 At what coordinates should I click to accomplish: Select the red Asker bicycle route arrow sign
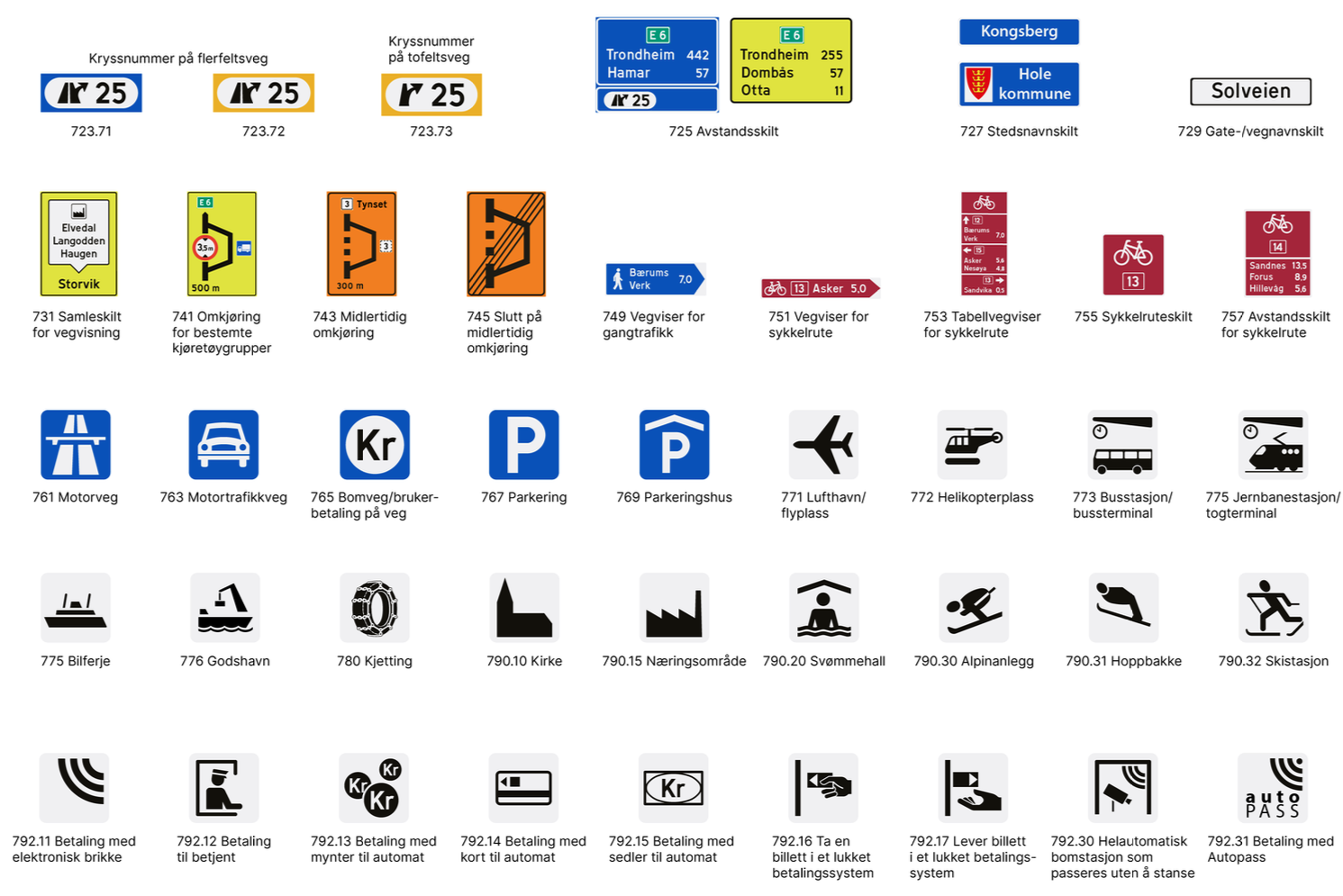point(821,288)
